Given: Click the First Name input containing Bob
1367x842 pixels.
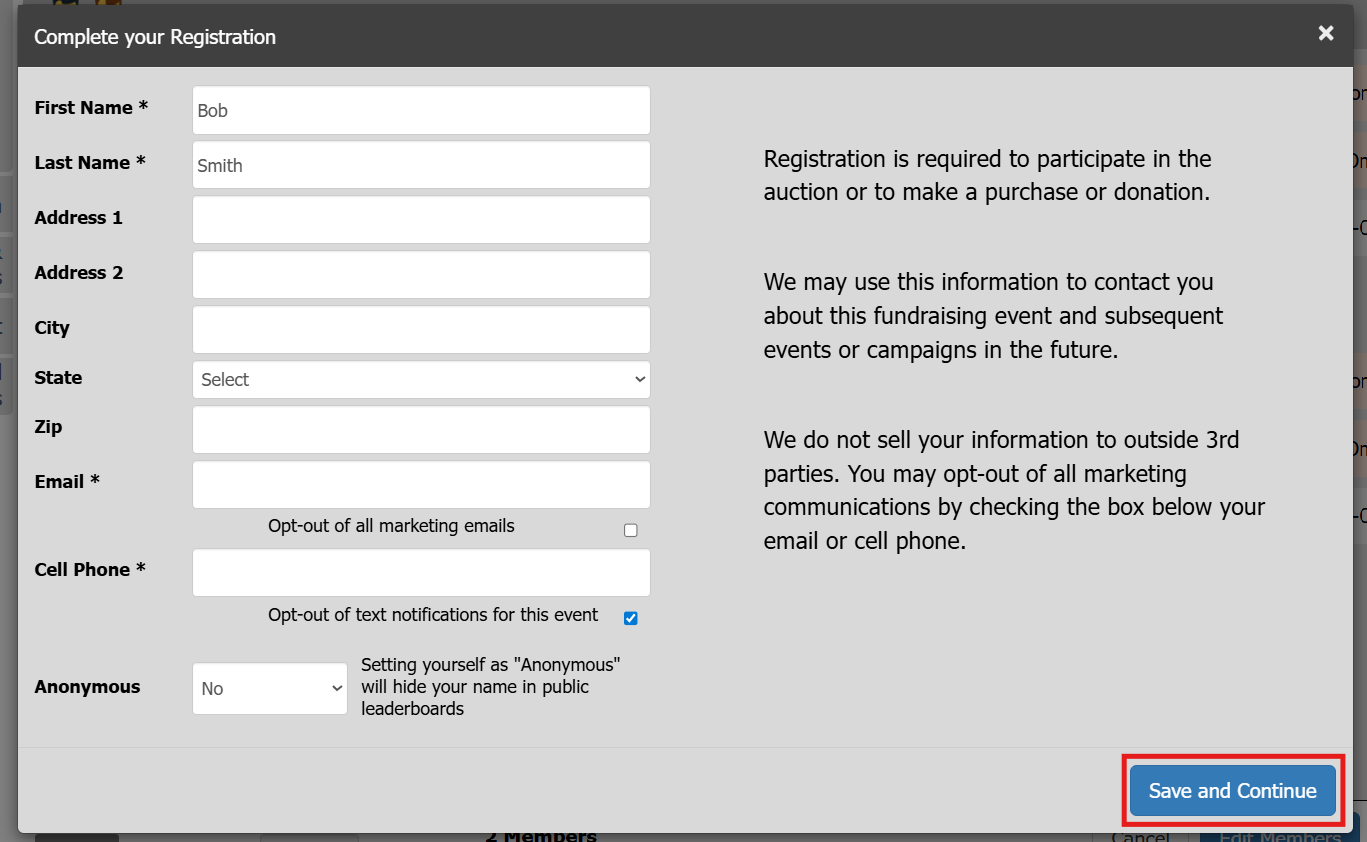Looking at the screenshot, I should click(421, 110).
